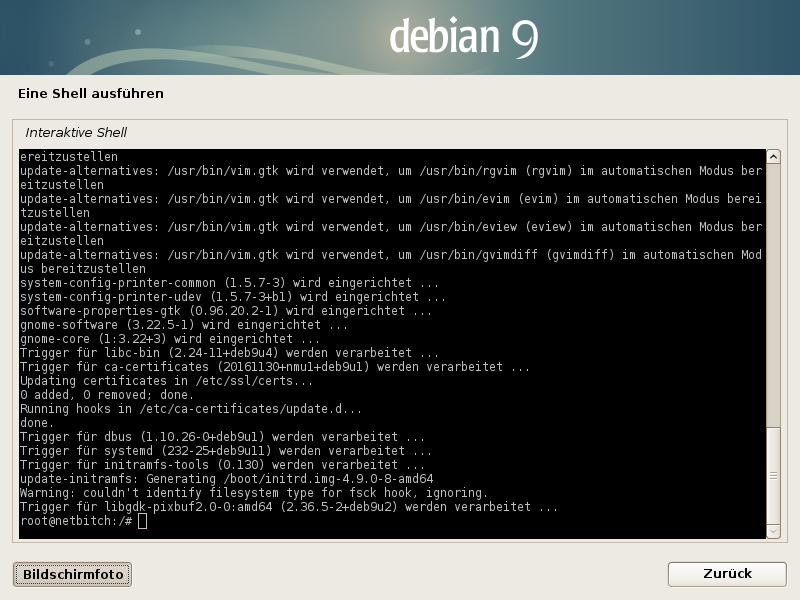Viewport: 800px width, 600px height.
Task: Click the Bildschirmfoto button
Action: click(x=72, y=574)
